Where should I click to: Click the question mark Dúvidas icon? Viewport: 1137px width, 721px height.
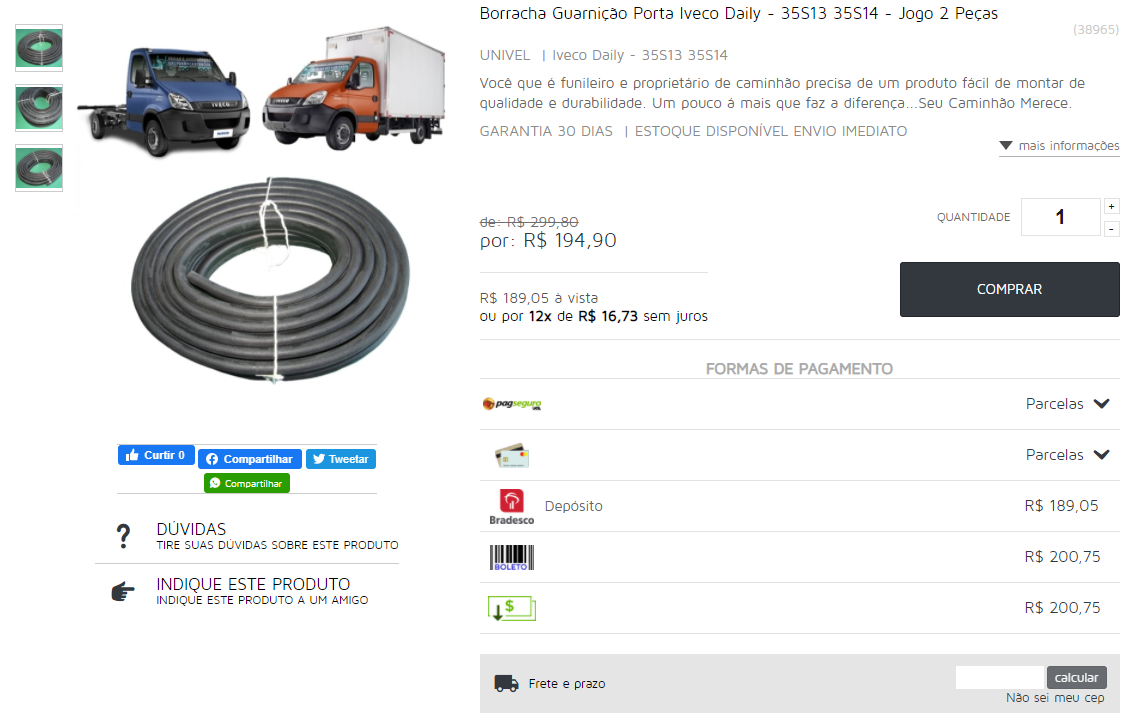tap(123, 536)
